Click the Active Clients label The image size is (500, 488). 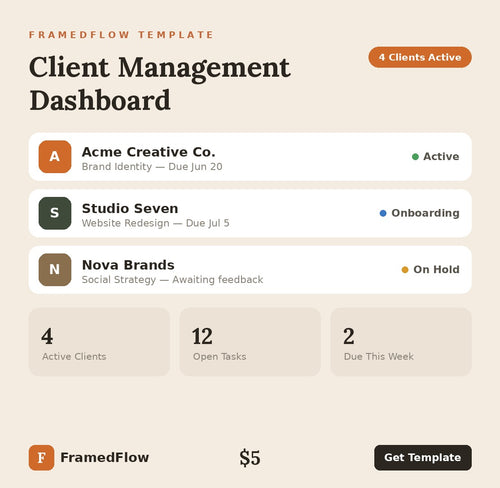tap(74, 357)
